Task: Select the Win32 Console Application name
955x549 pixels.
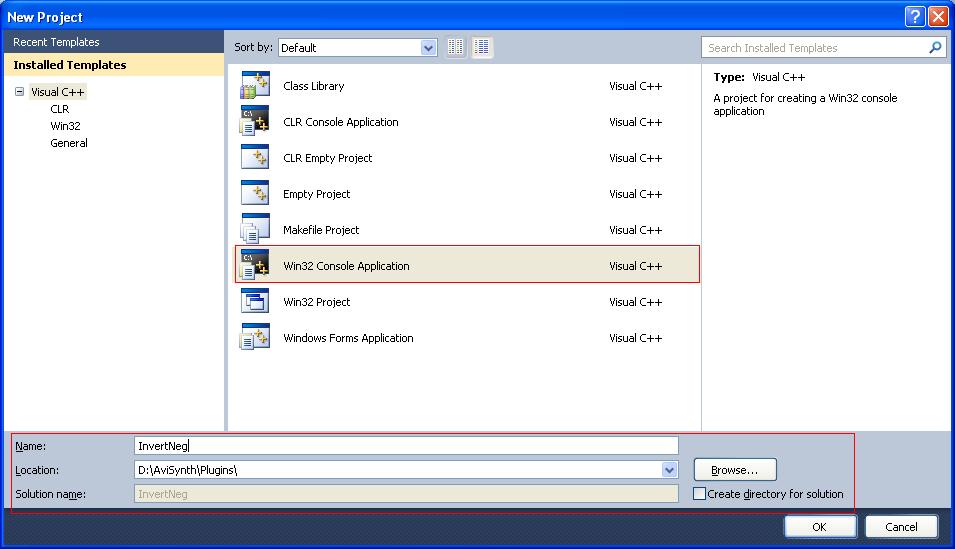Action: pos(347,266)
